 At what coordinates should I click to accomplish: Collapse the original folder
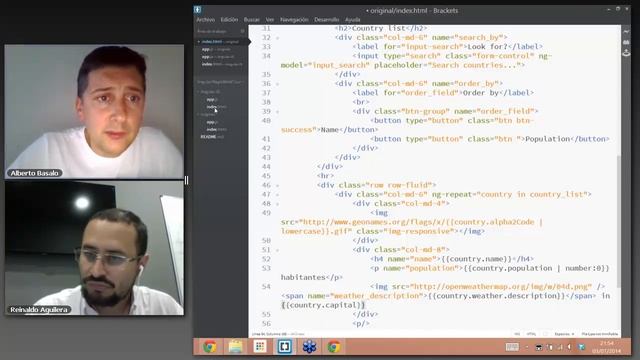pyautogui.click(x=198, y=115)
